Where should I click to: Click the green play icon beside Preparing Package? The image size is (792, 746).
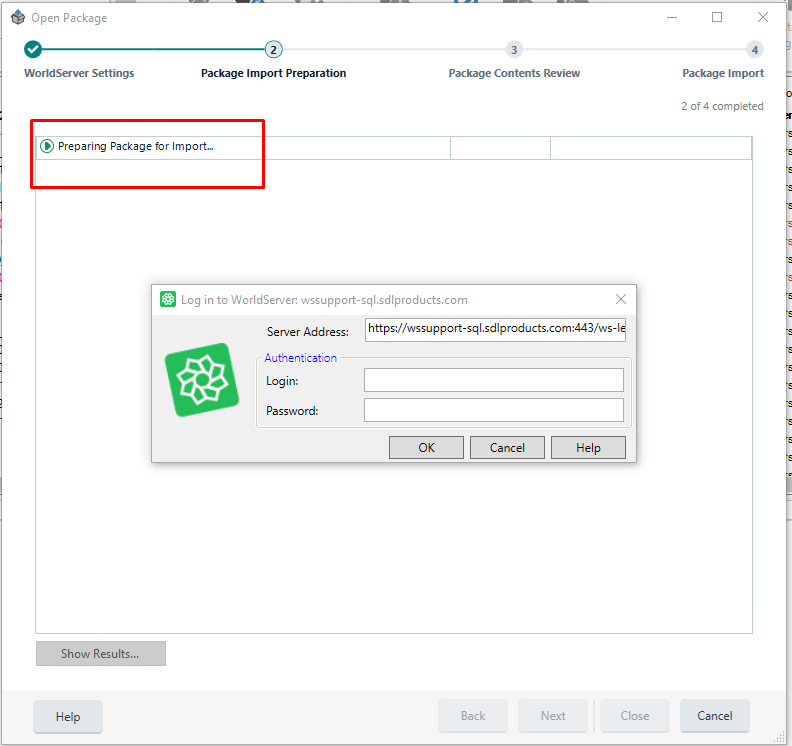(47, 147)
